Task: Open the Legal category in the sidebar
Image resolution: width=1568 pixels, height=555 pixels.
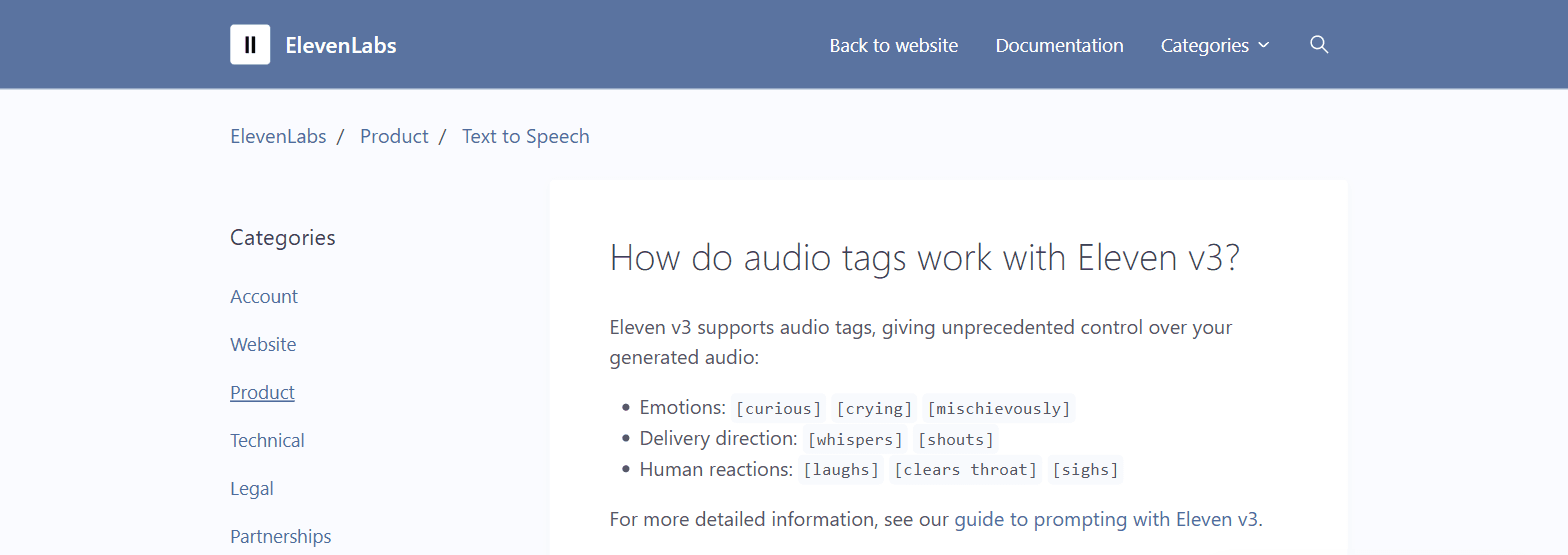Action: click(x=252, y=489)
